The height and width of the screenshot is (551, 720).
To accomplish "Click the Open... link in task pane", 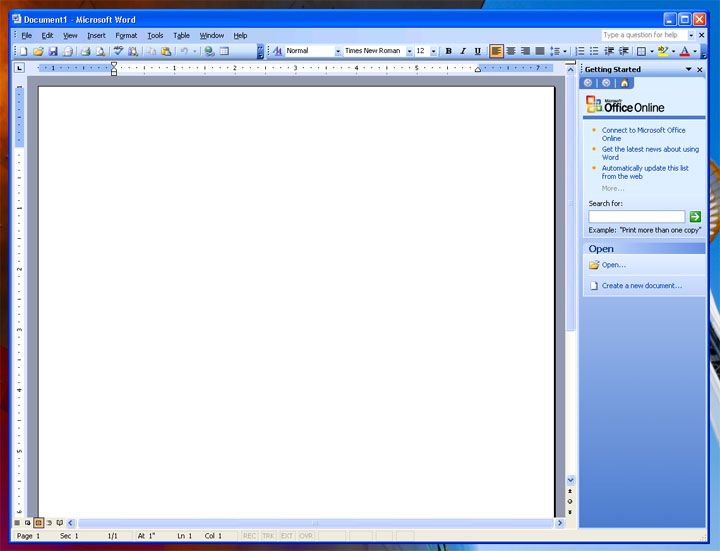I will click(613, 265).
